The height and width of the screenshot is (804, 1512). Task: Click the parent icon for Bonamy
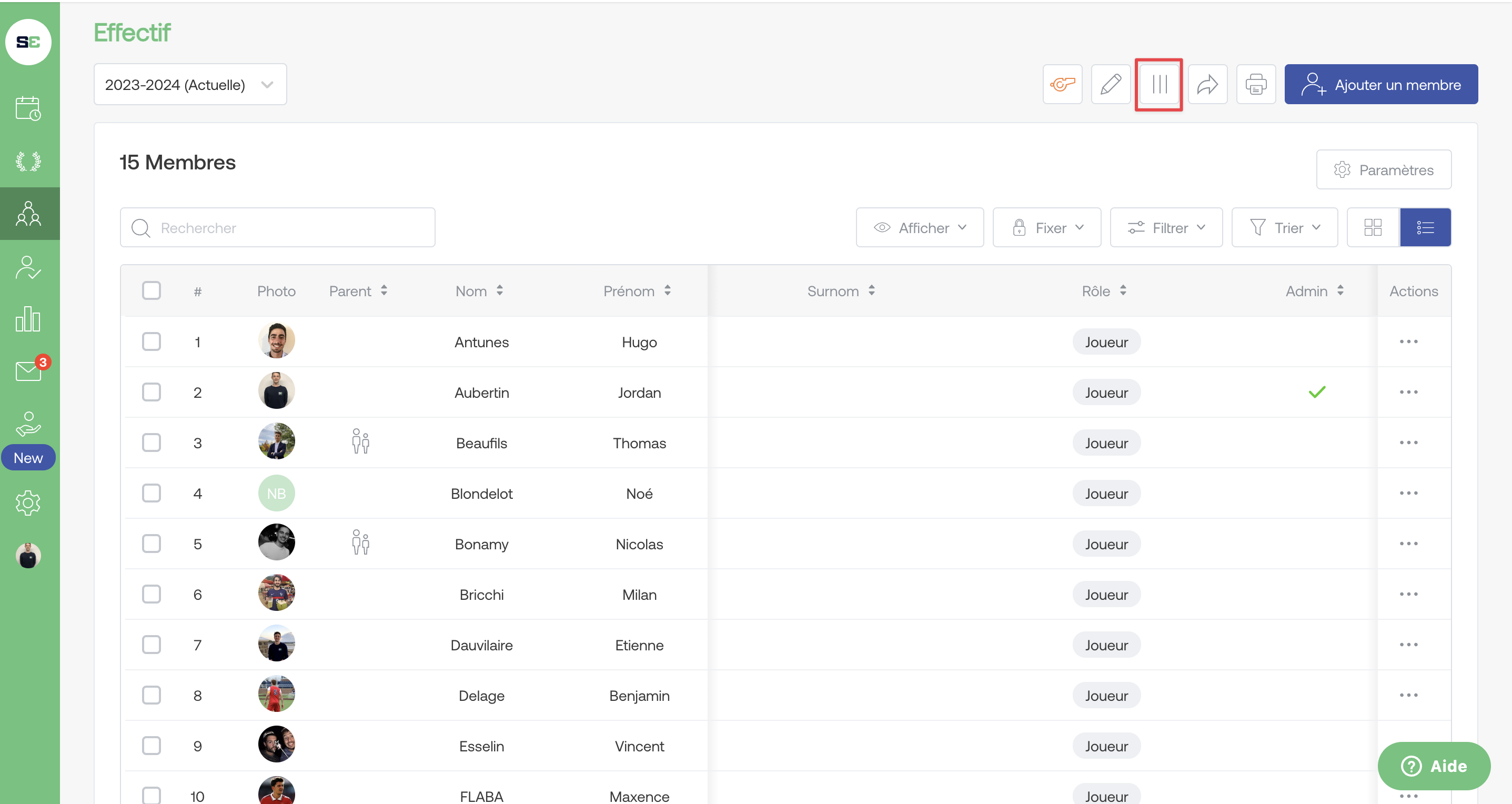(360, 543)
